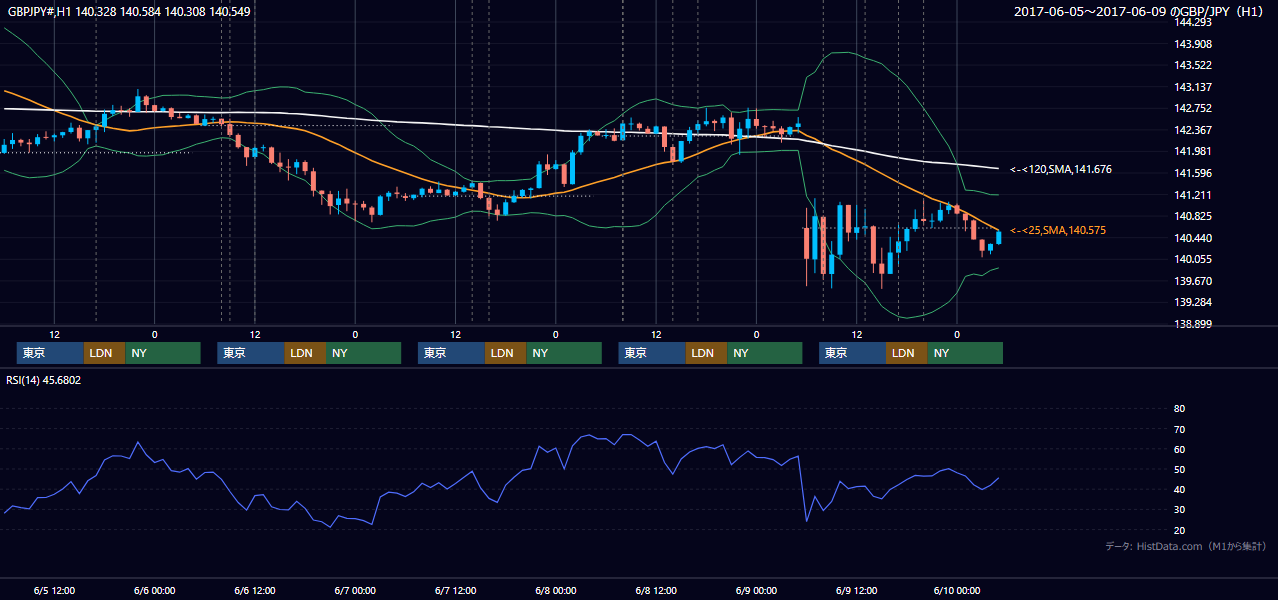Click the RSI level 80 label

click(x=1179, y=409)
